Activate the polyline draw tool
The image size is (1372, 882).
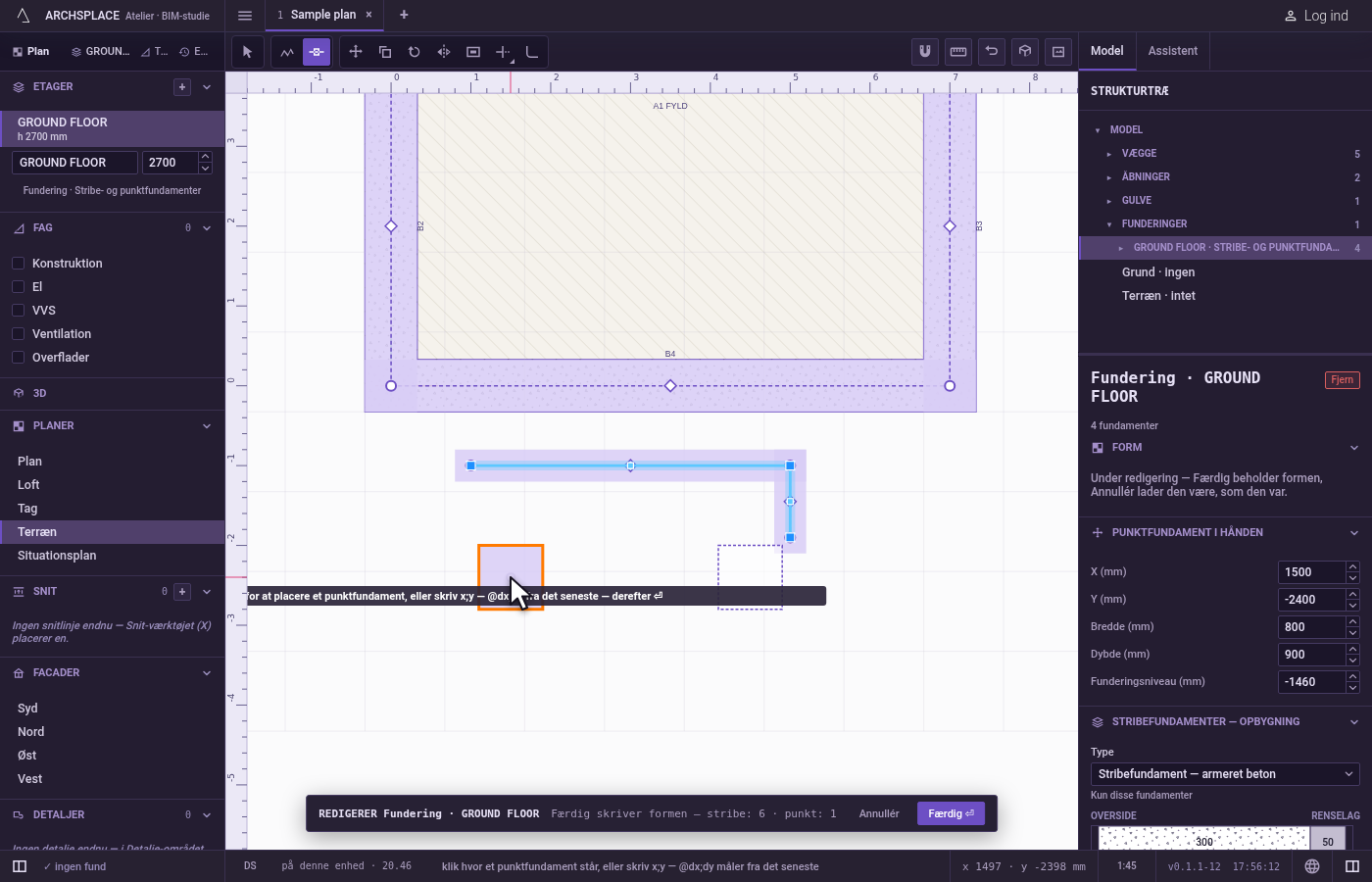click(x=287, y=52)
